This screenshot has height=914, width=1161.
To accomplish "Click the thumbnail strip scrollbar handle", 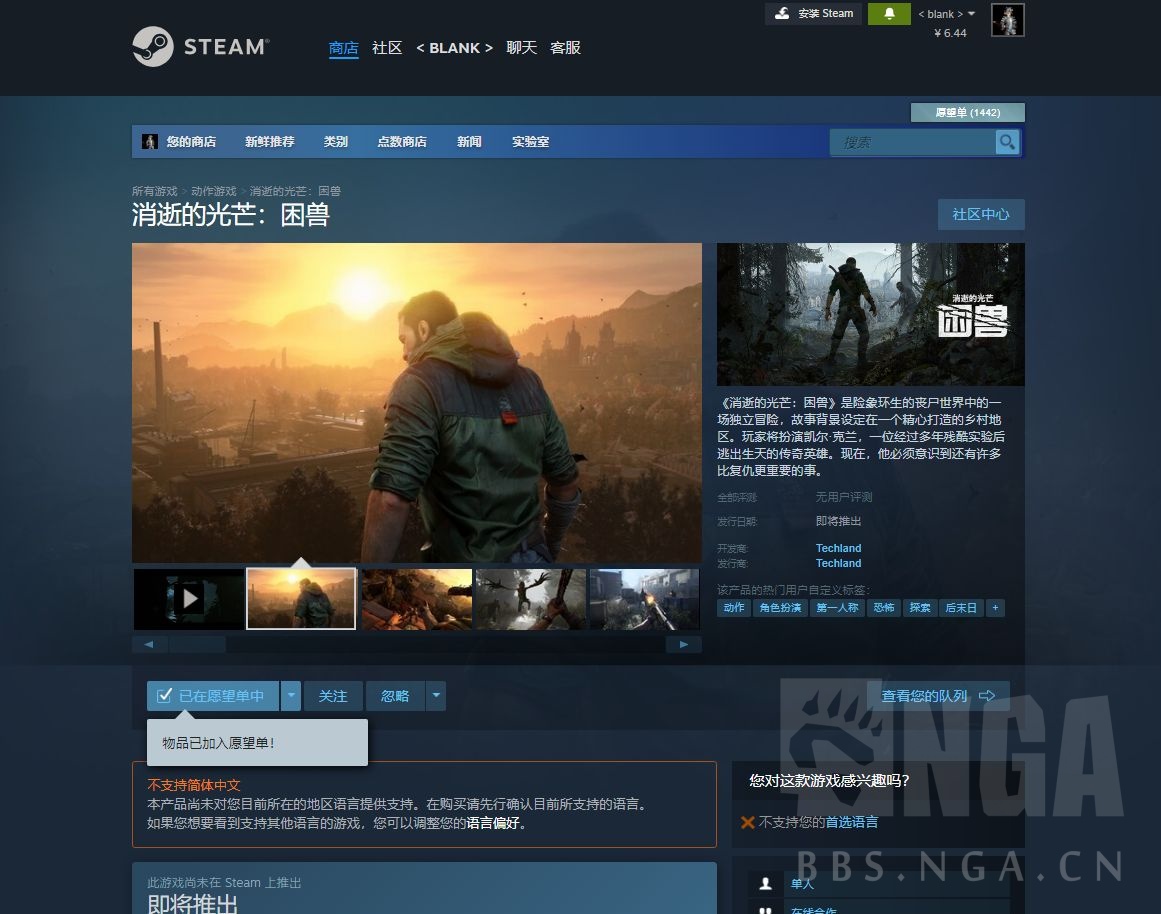I will (197, 644).
